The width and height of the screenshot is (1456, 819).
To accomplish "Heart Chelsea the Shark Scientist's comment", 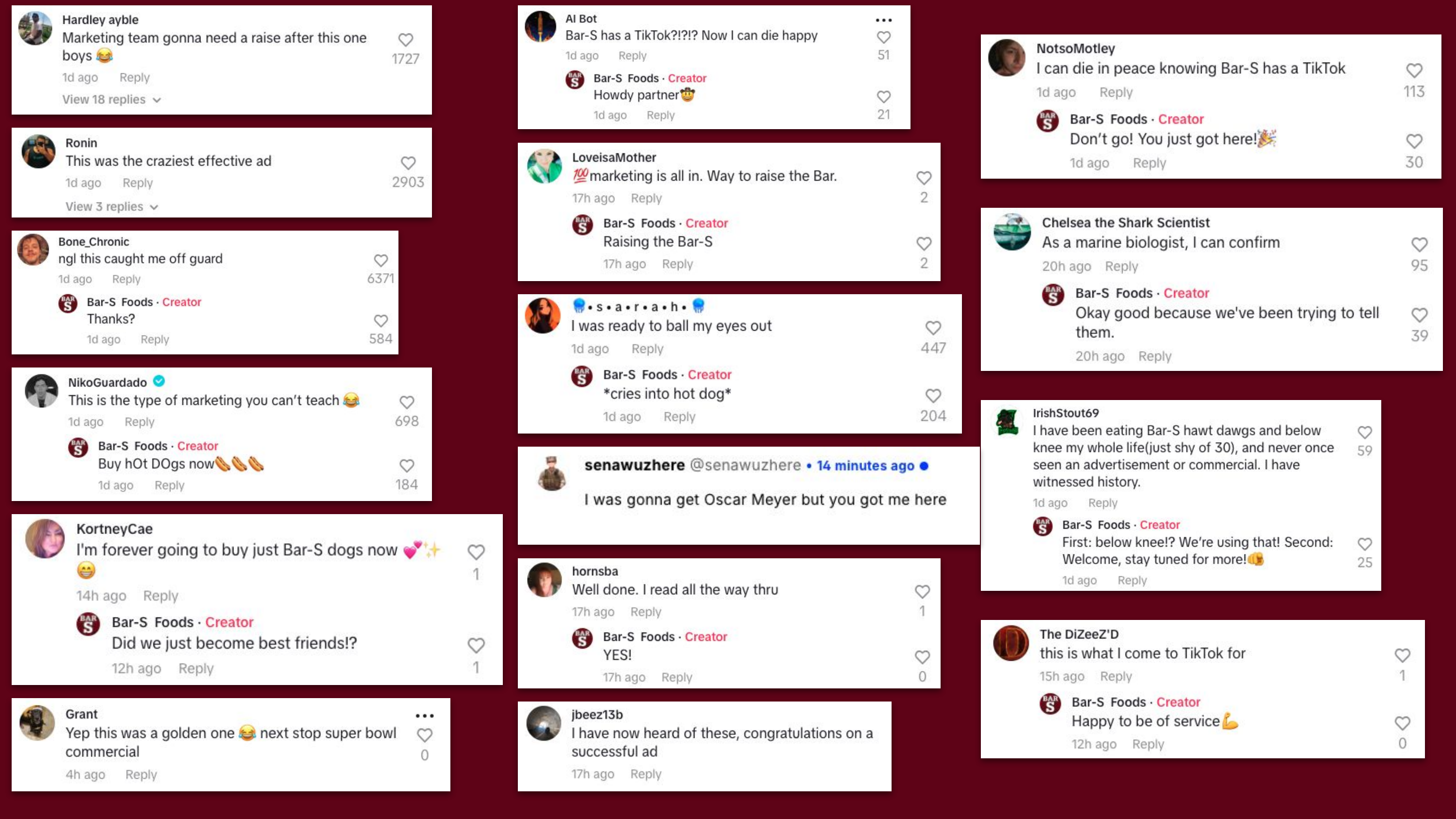I will (x=1419, y=245).
